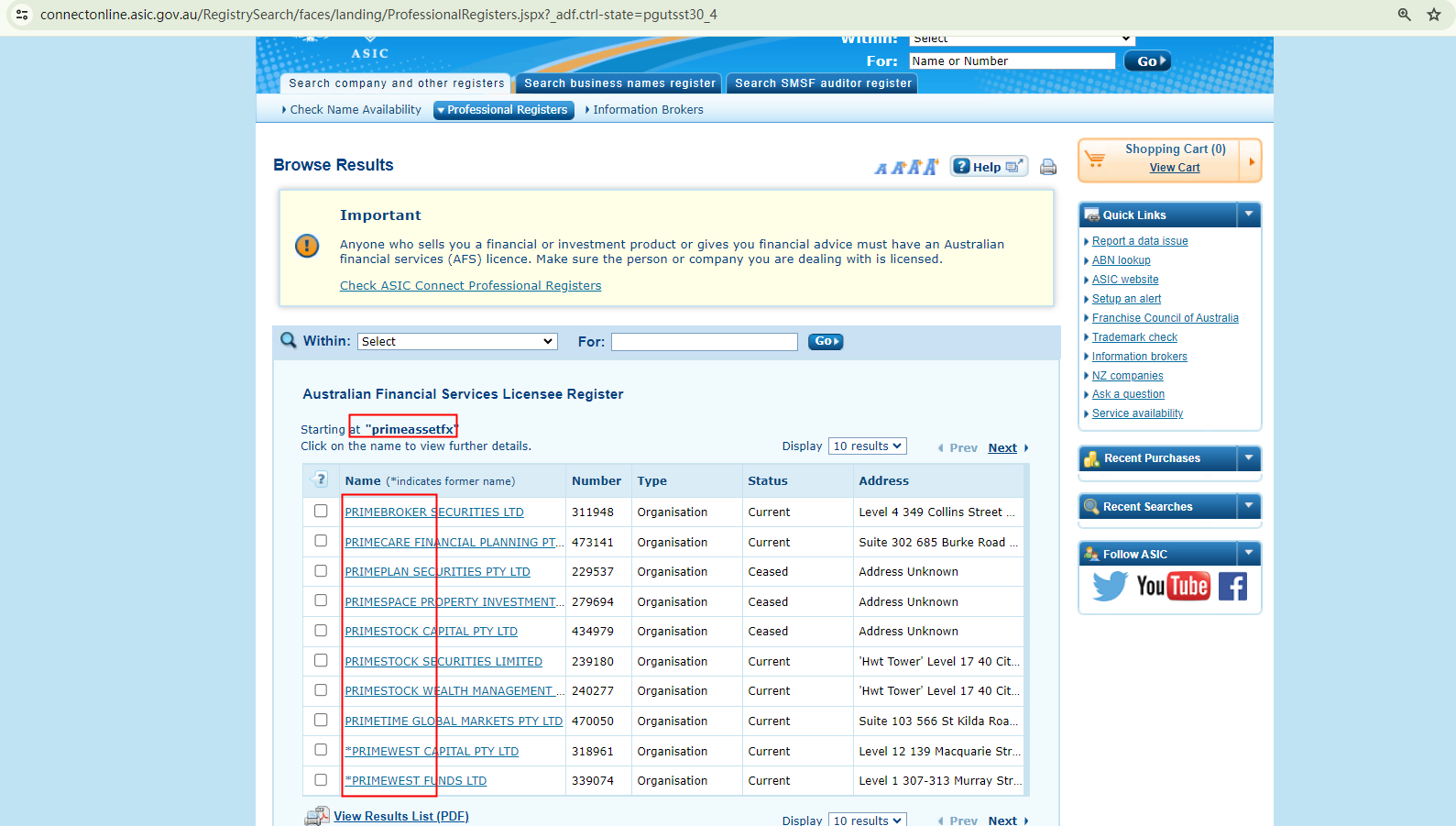Collapse the Follow ASIC panel
Screen dimensions: 1456x826
(1249, 554)
